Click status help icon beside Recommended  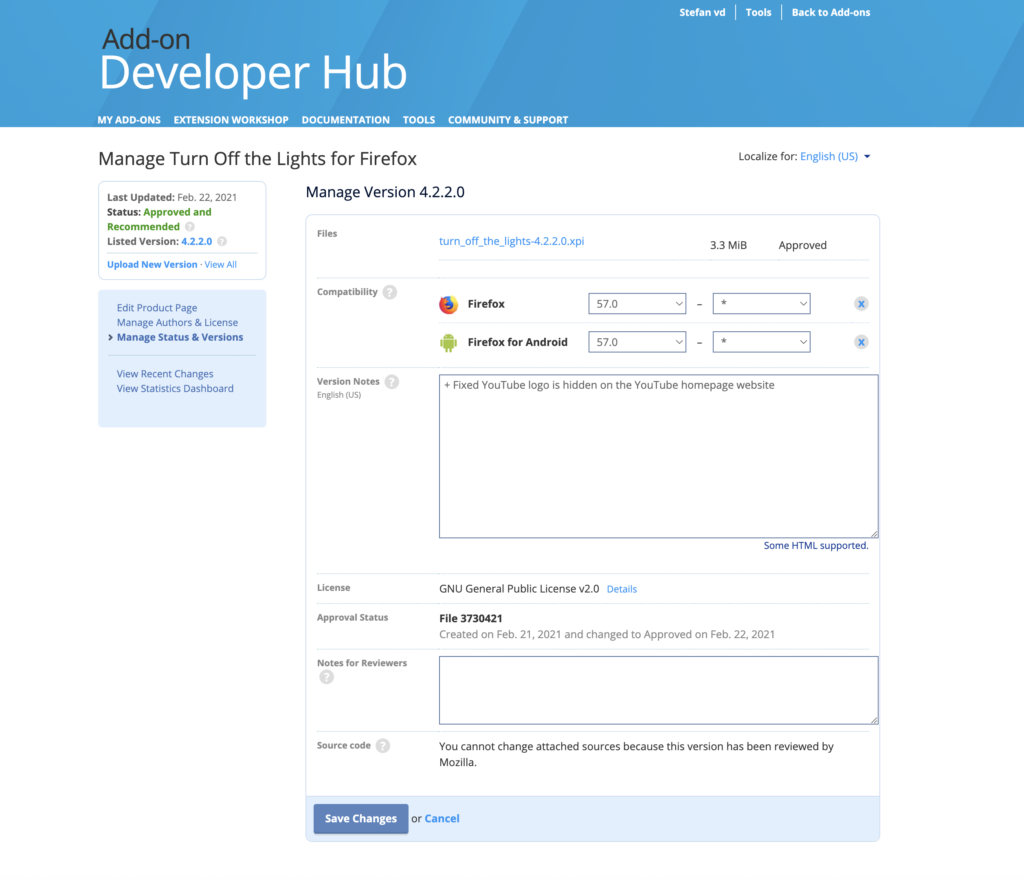tap(190, 227)
